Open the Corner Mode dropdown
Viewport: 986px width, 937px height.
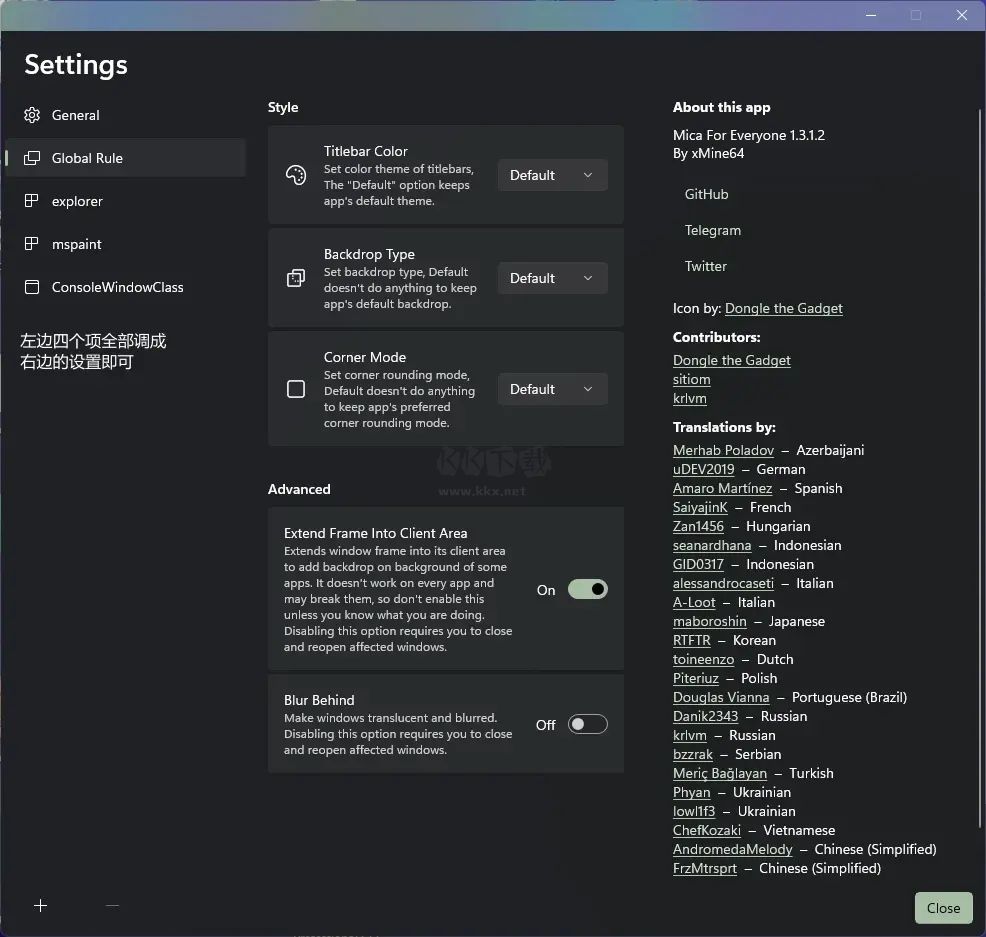coord(552,389)
